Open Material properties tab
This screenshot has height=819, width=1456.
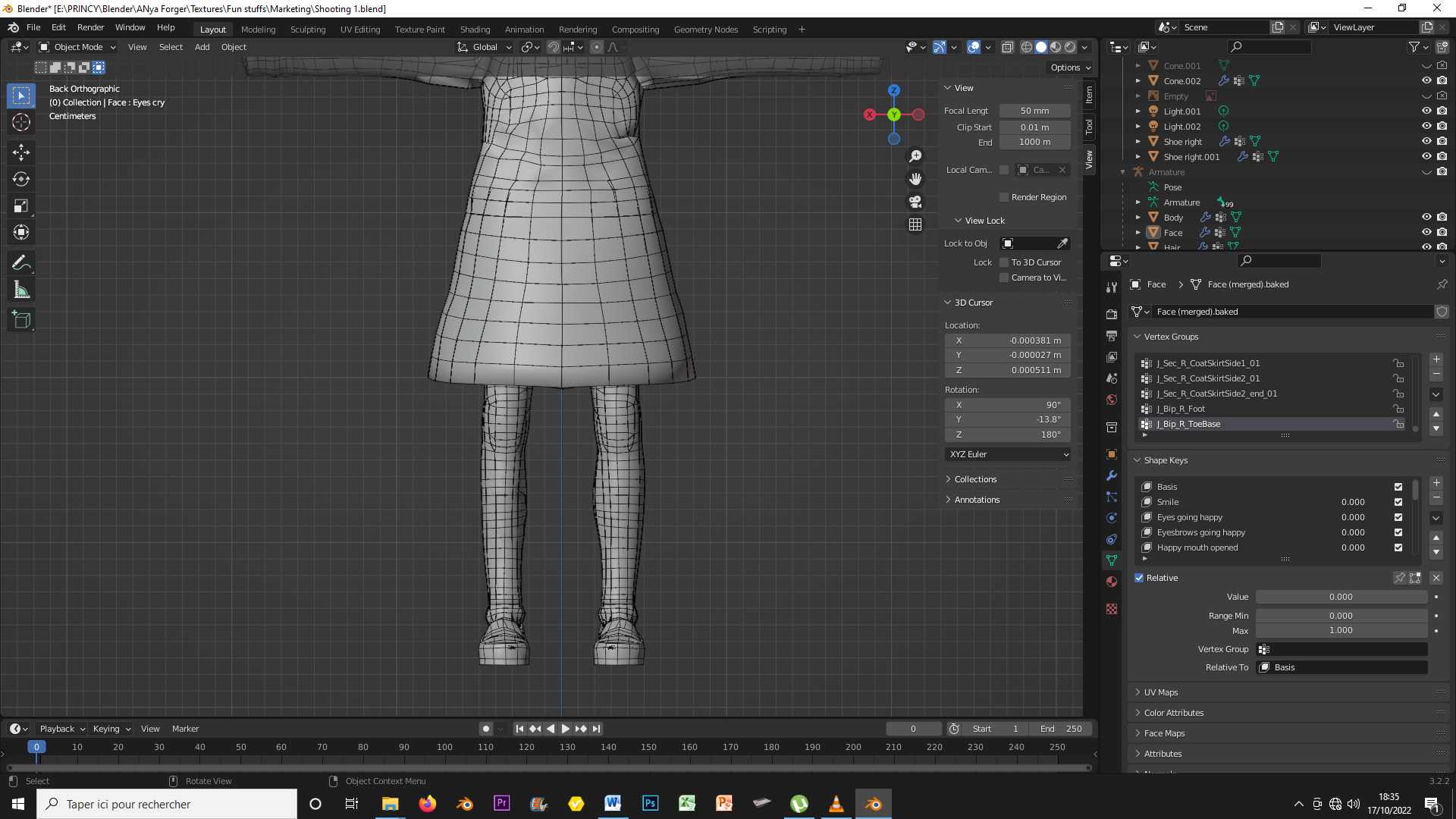[1112, 582]
